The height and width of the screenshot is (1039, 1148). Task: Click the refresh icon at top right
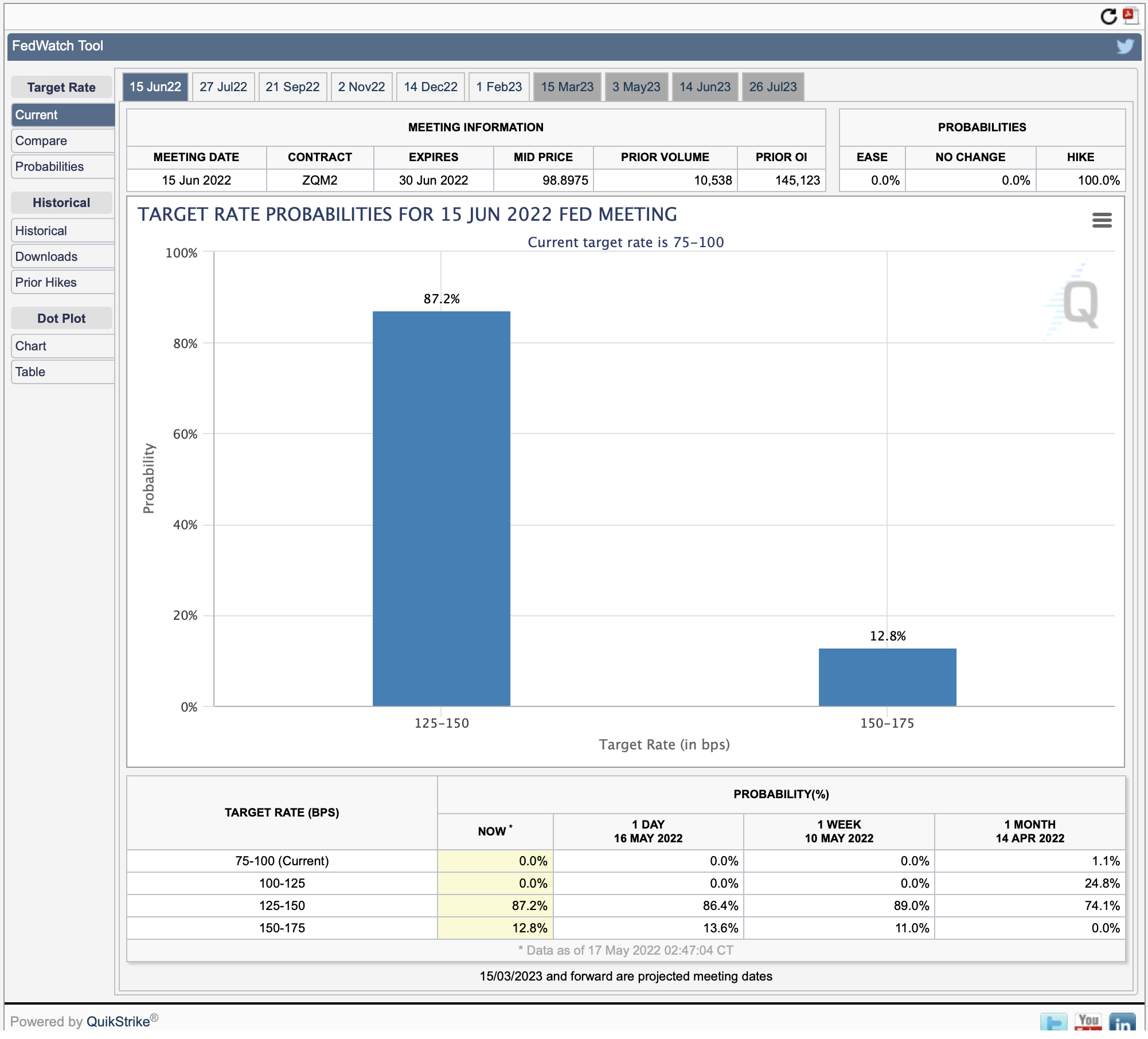coord(1108,17)
